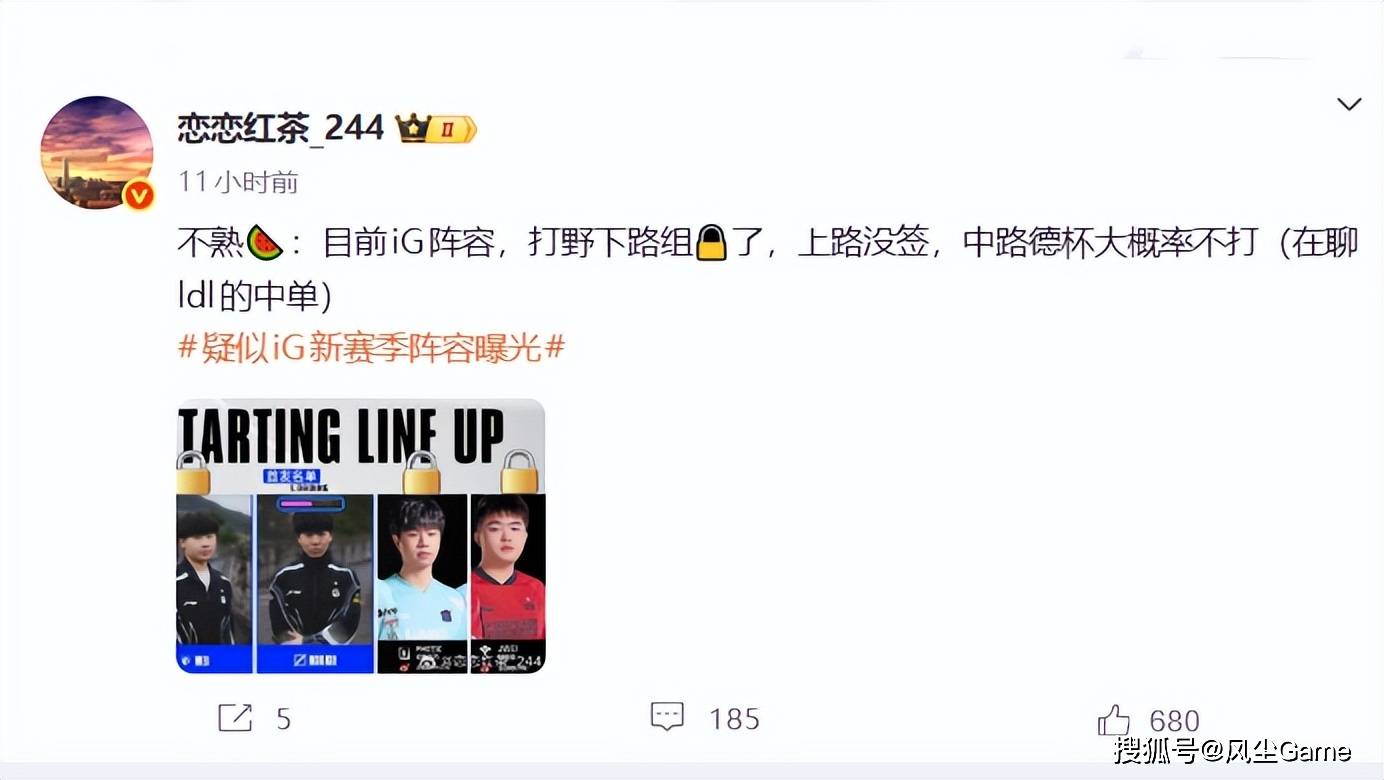The width and height of the screenshot is (1384, 780).
Task: Click the 11小时前 timestamp
Action: [238, 182]
